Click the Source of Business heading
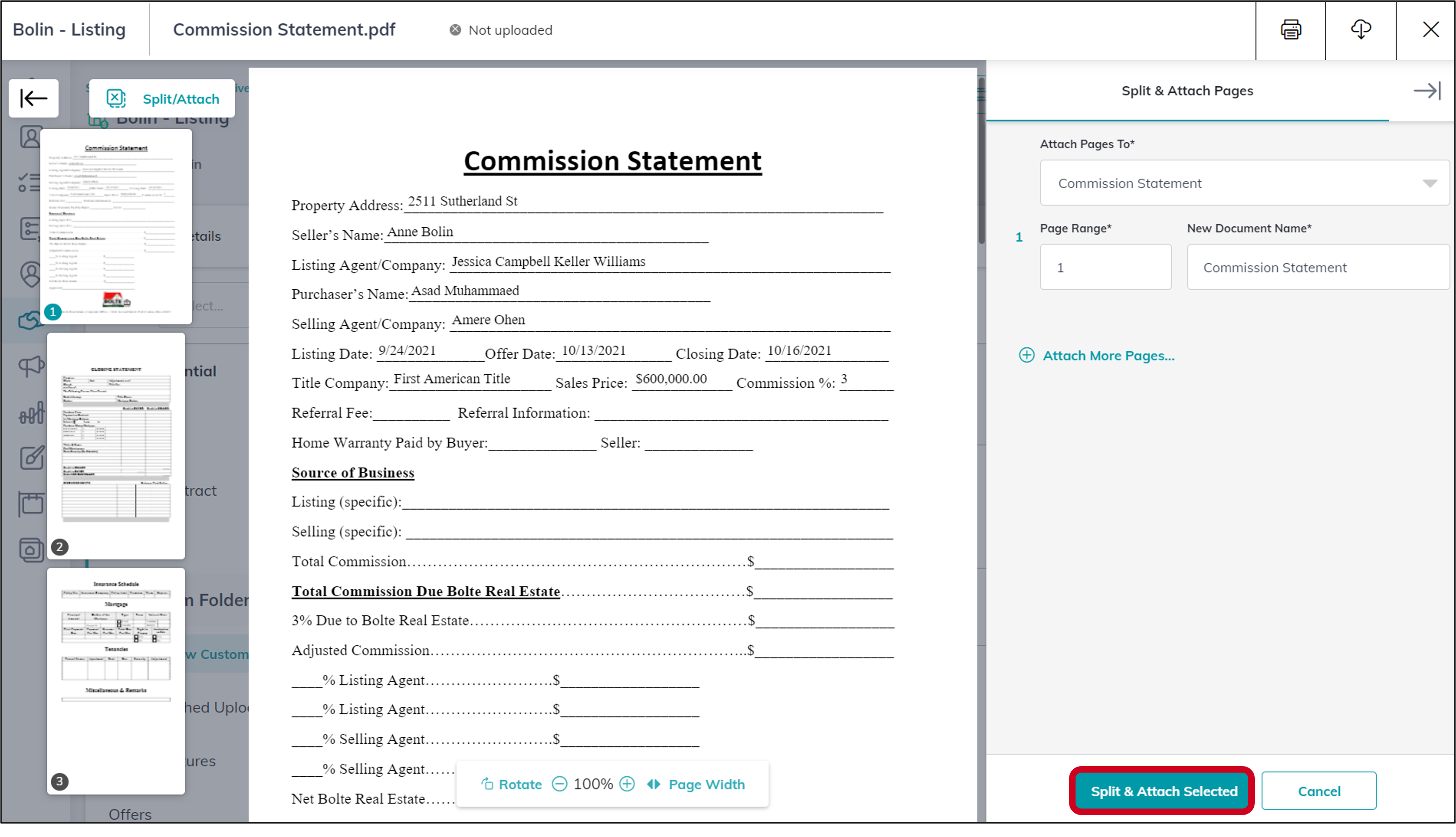1456x837 pixels. 352,473
